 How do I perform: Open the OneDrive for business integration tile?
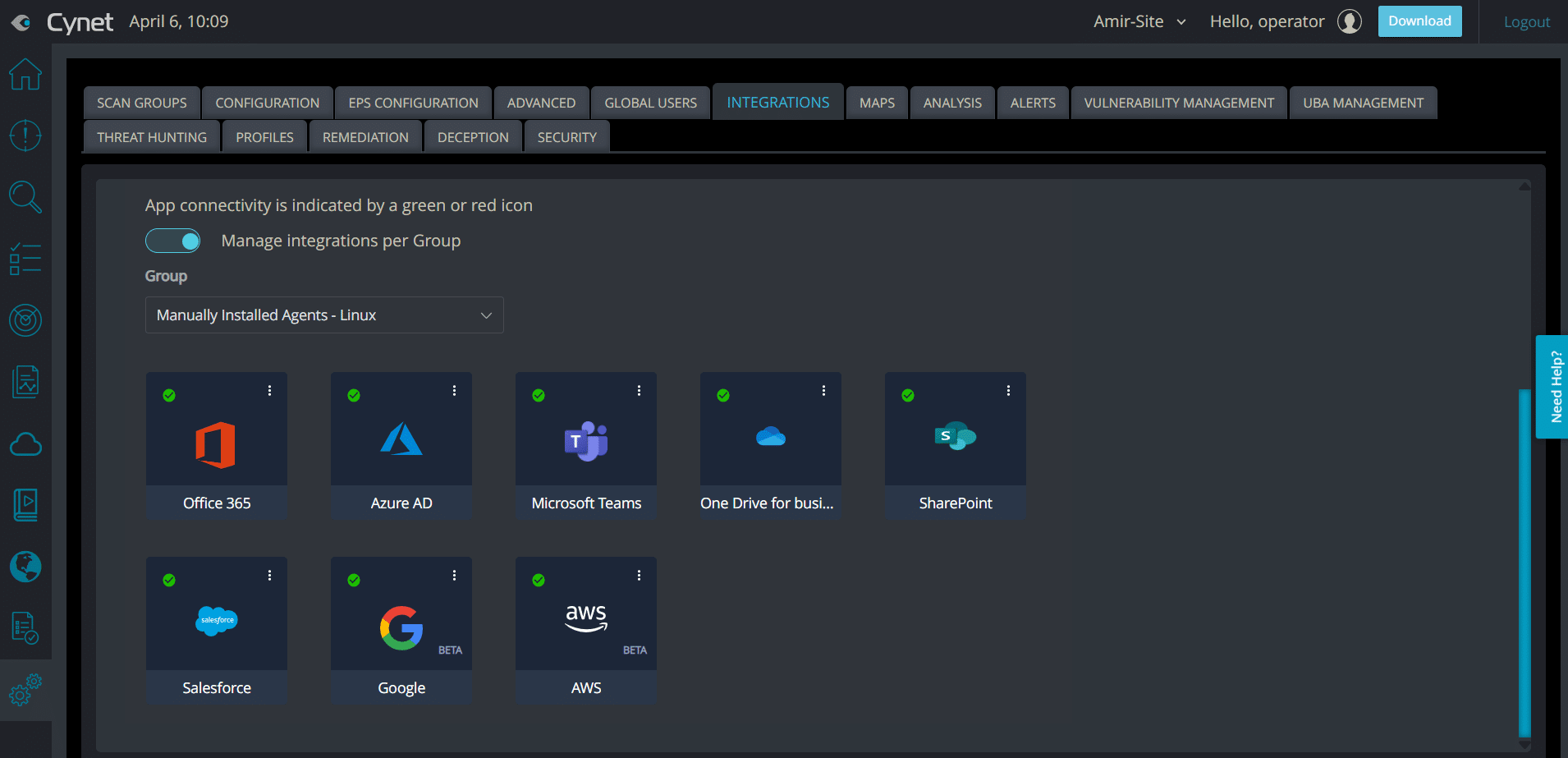(x=771, y=445)
